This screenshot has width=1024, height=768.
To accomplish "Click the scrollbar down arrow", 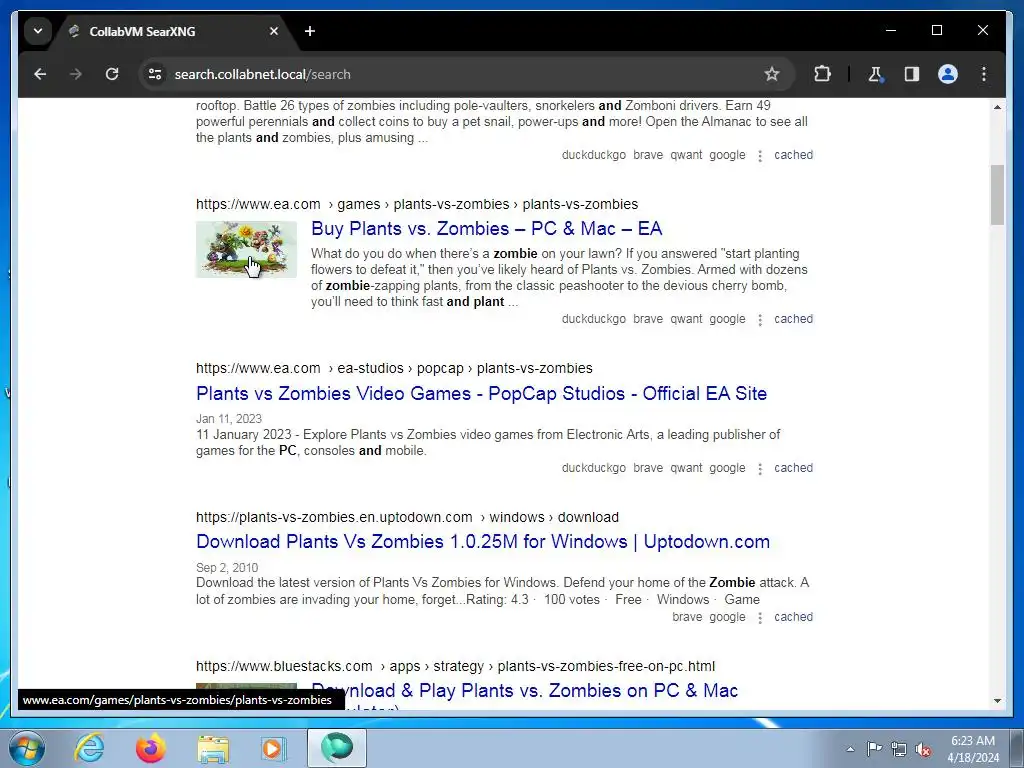I will [x=997, y=701].
